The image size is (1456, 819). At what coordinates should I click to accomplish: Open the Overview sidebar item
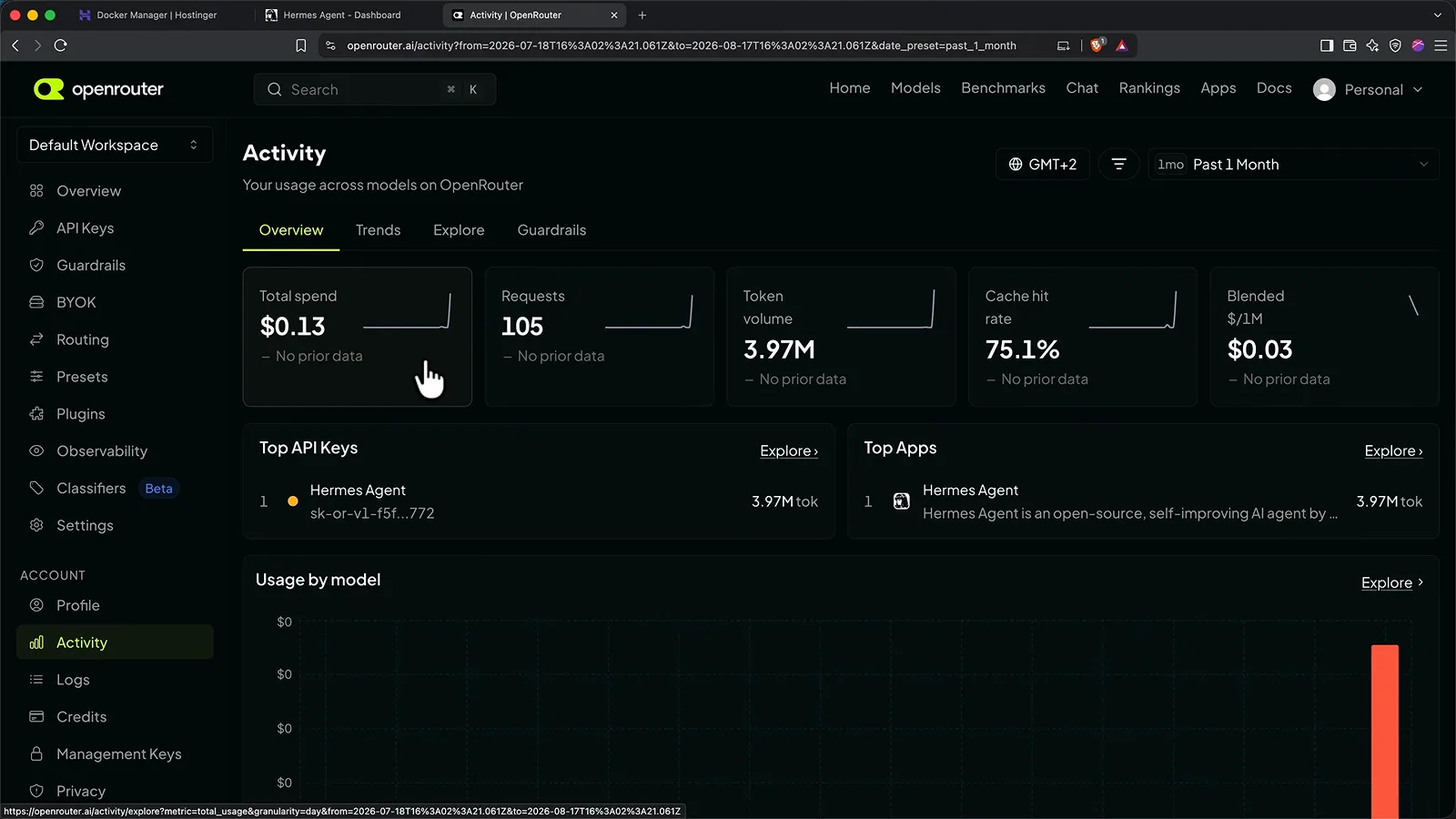click(x=115, y=191)
